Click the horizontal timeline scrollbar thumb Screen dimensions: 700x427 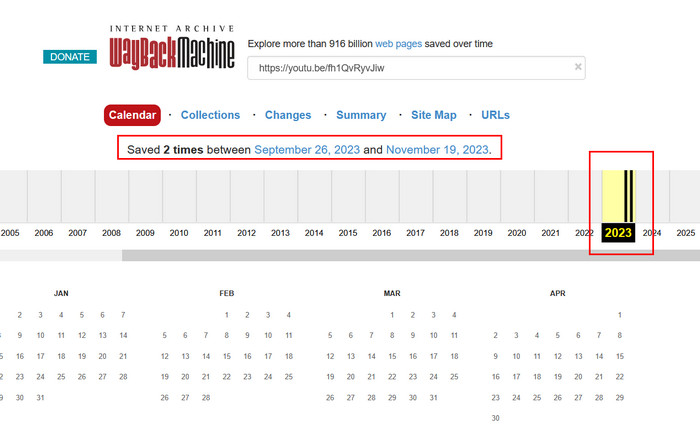tap(411, 255)
